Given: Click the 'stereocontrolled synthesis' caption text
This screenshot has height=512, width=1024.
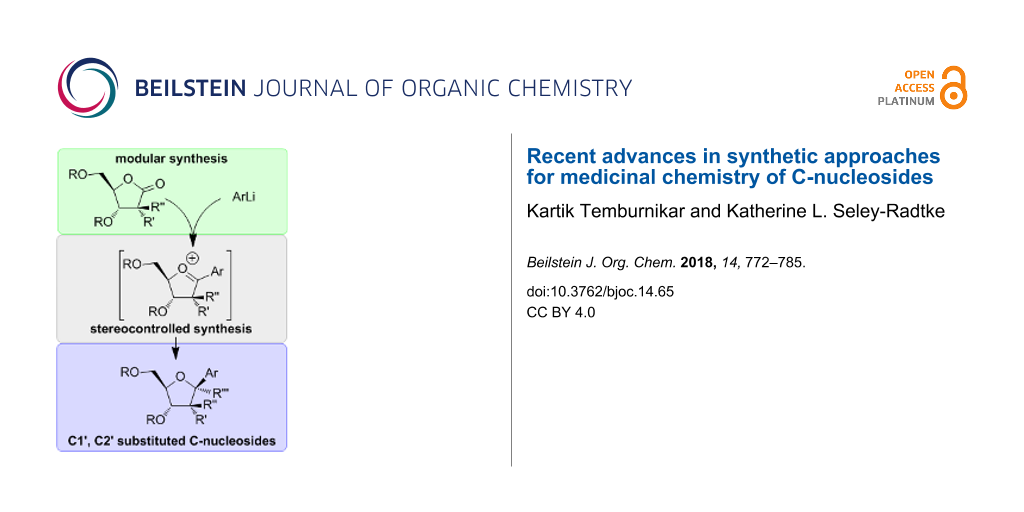Looking at the screenshot, I should click(172, 328).
